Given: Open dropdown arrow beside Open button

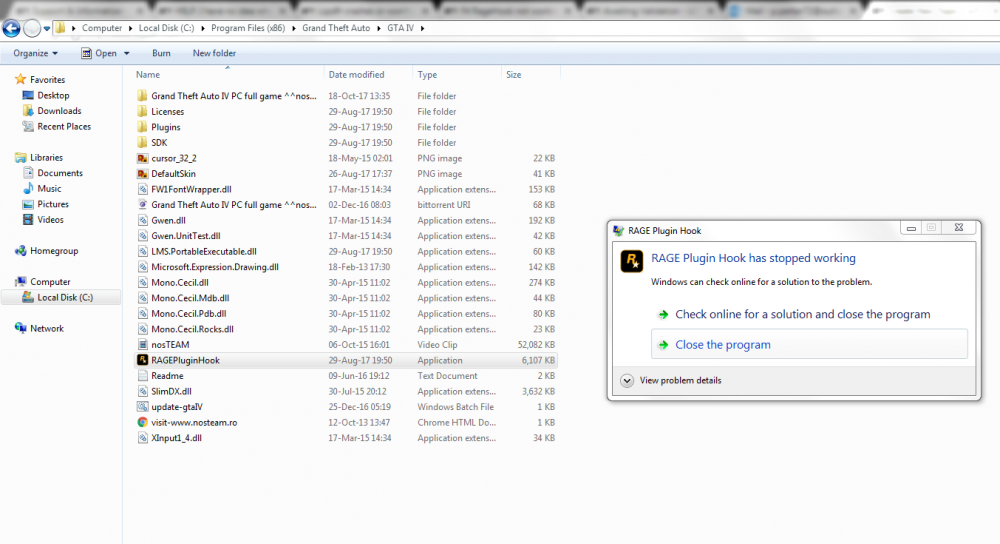Looking at the screenshot, I should tap(126, 54).
